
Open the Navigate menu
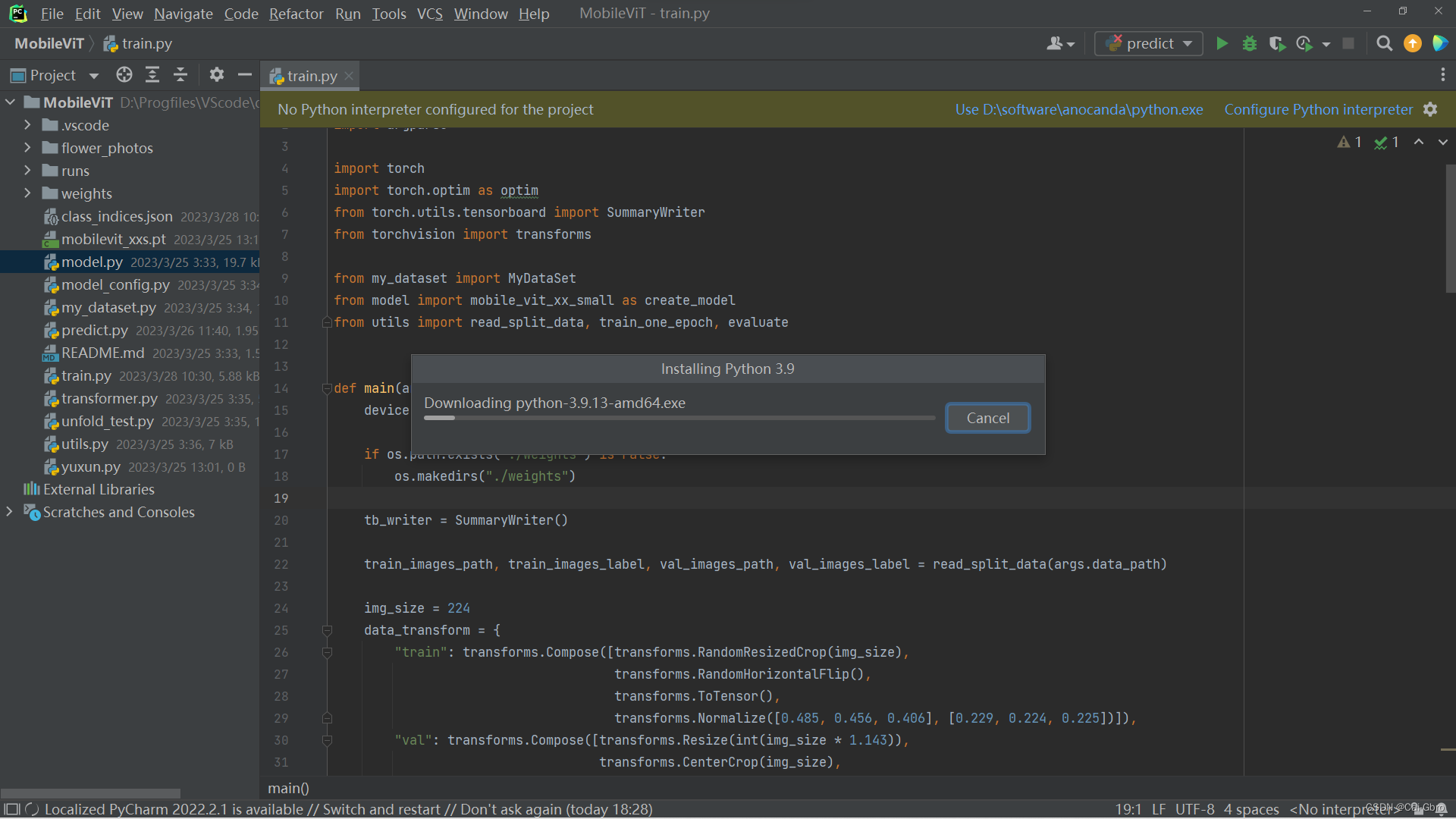pyautogui.click(x=183, y=14)
